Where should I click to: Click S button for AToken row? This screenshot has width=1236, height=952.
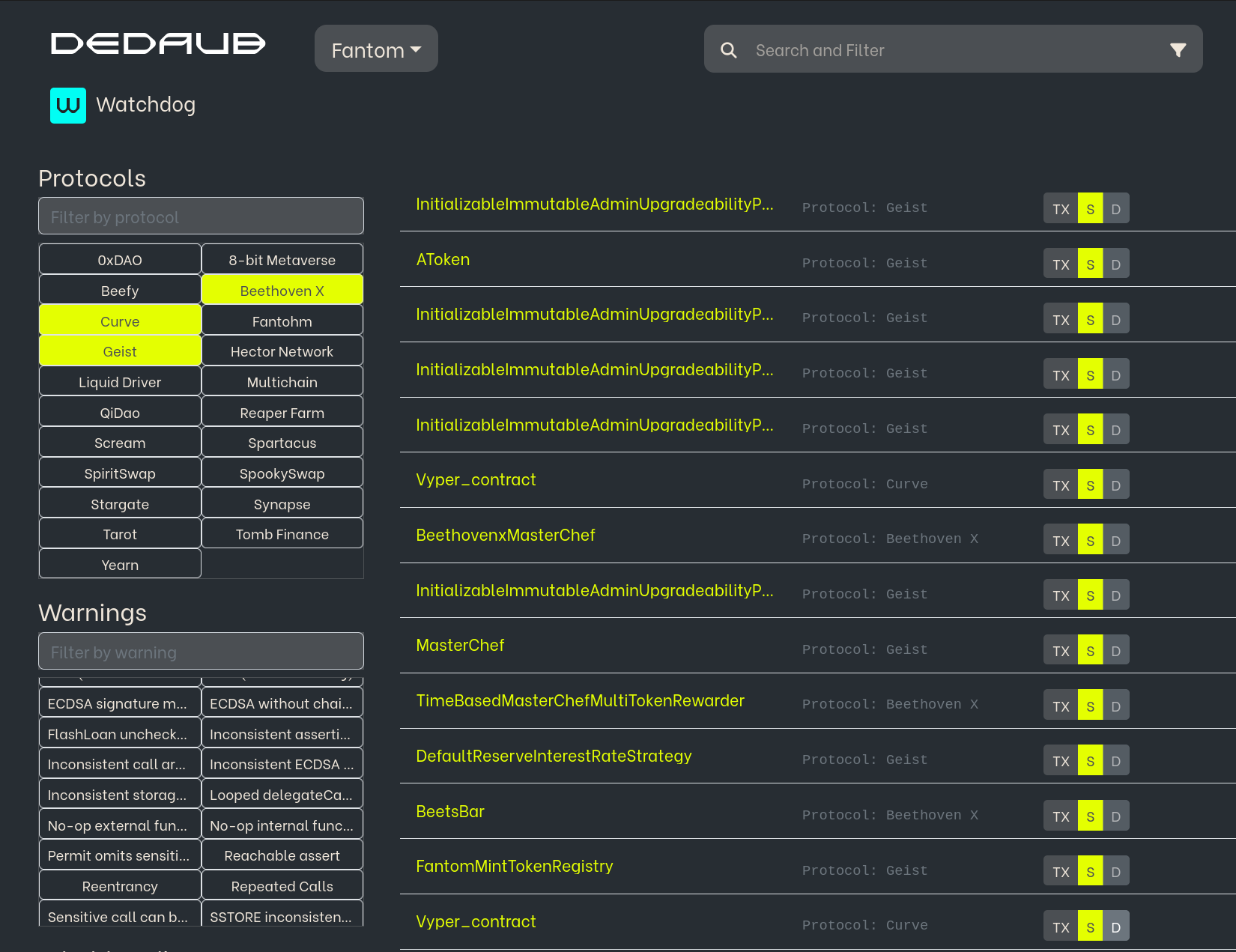(1090, 264)
